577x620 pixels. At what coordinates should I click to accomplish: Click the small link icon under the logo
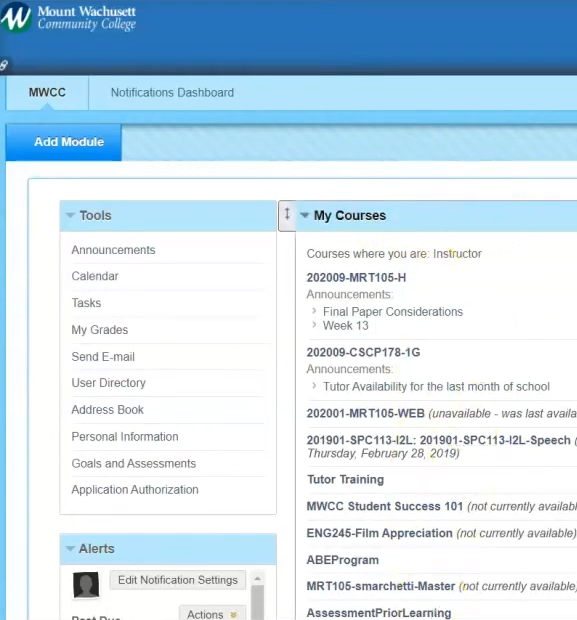4,65
